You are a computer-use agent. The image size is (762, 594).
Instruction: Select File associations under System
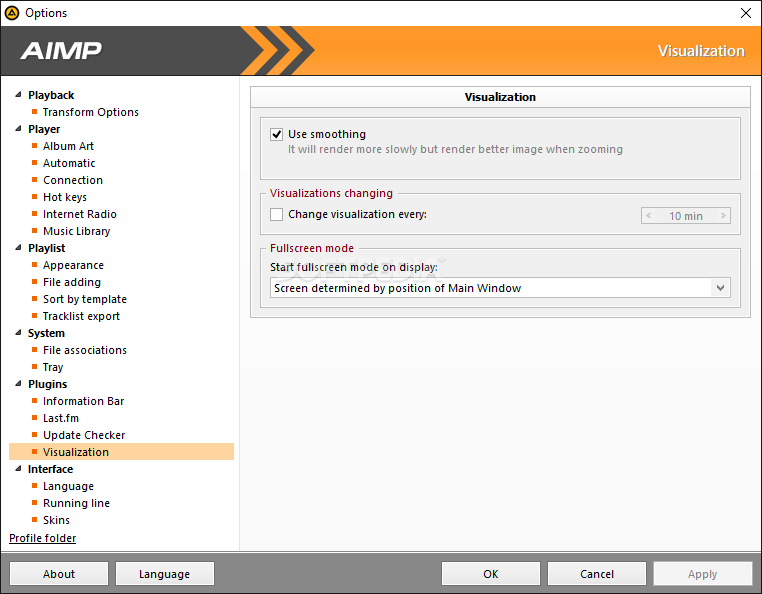(85, 350)
